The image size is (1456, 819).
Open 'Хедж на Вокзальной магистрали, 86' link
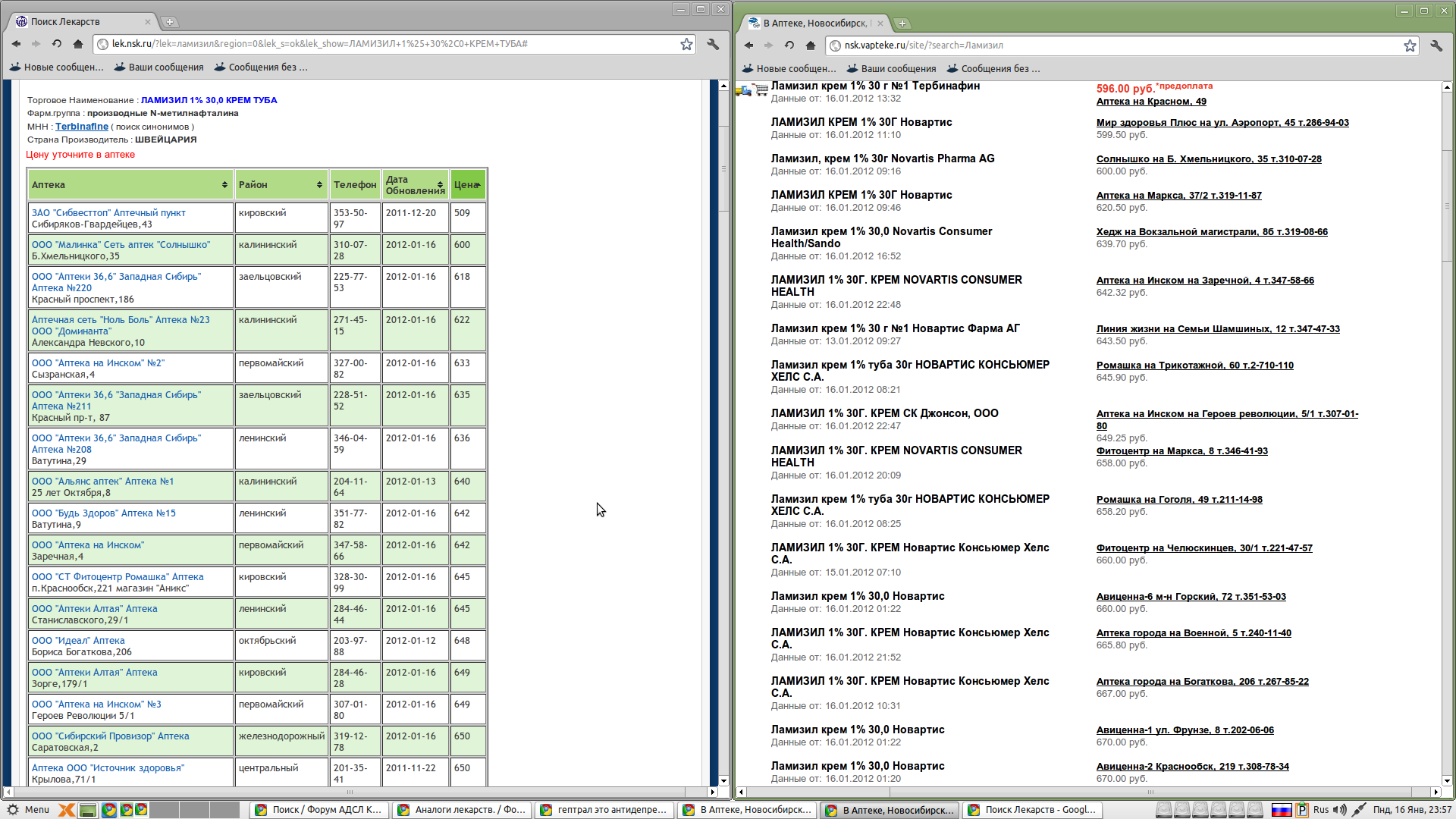[x=1212, y=232]
